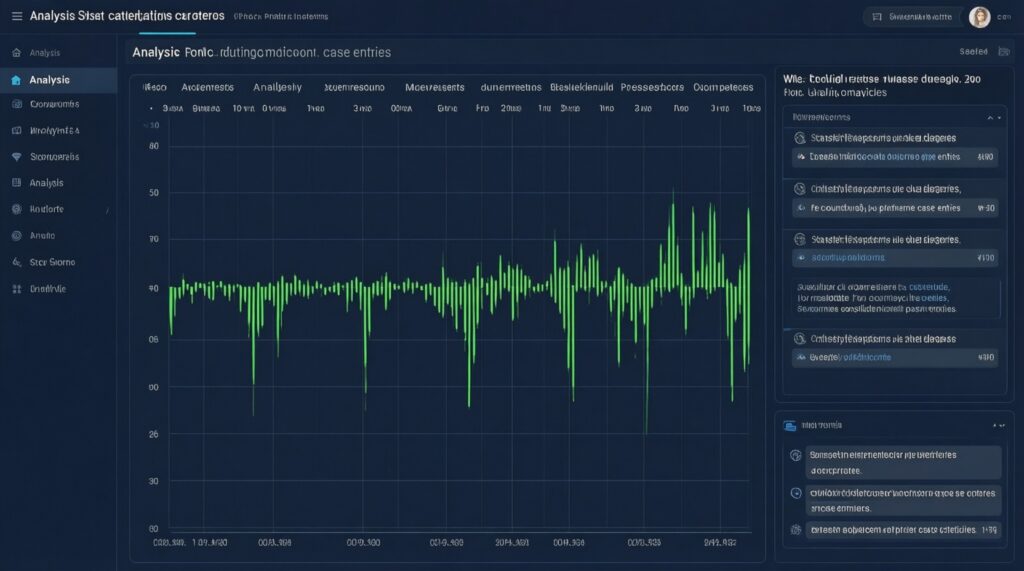Toggle the circle icon of third upper-panel entry
This screenshot has height=571, width=1024.
pos(798,240)
